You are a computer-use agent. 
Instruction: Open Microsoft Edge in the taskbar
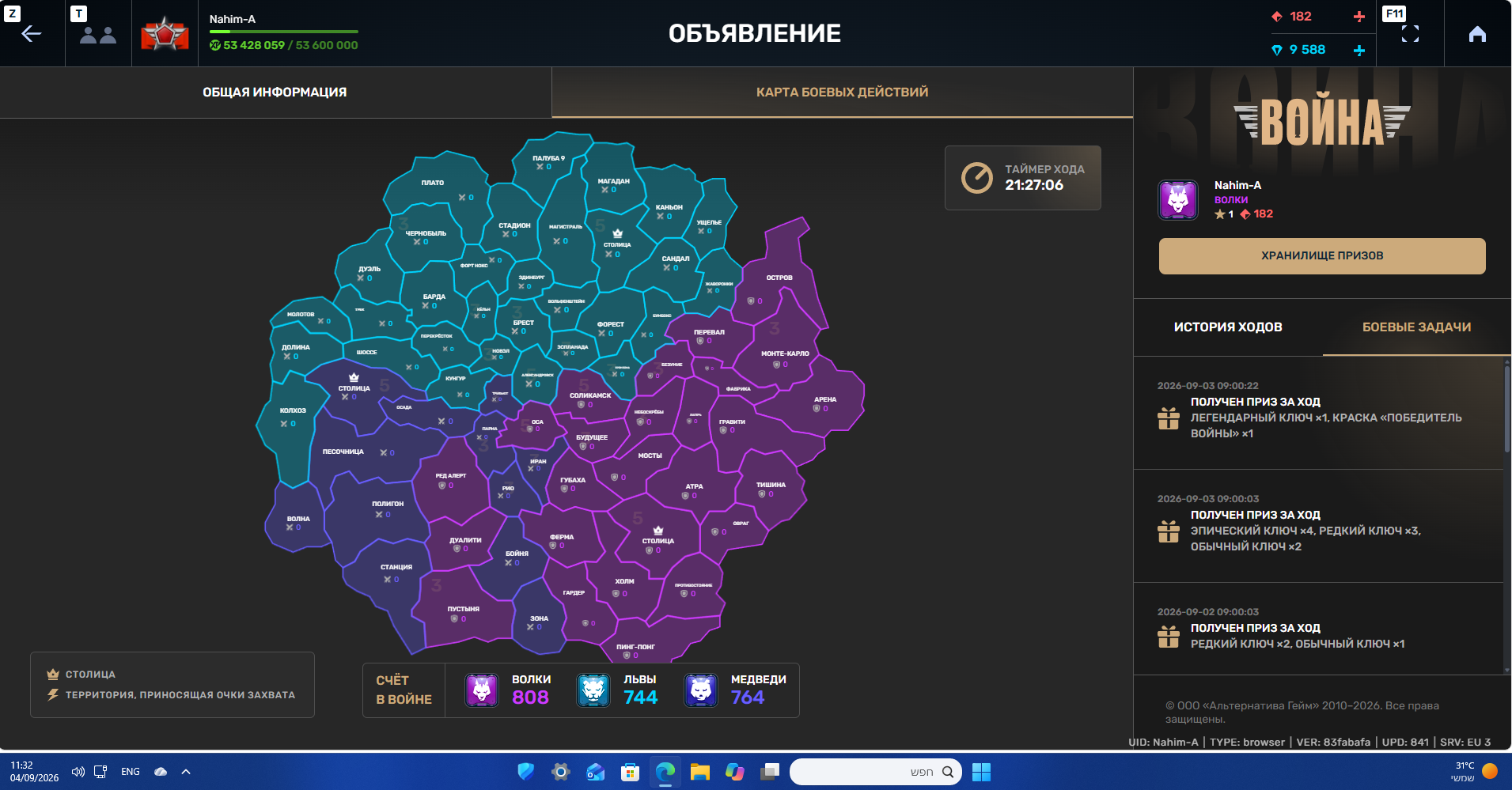665,772
